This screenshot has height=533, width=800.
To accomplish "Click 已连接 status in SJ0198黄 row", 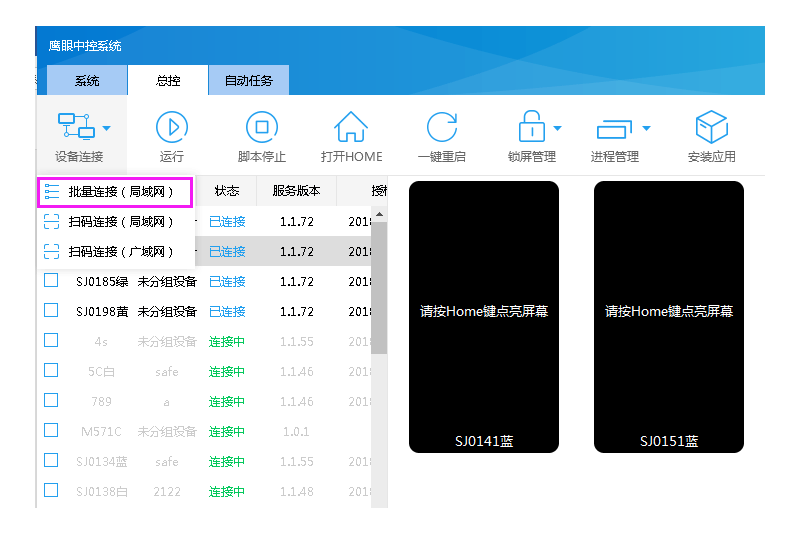I will tap(228, 312).
